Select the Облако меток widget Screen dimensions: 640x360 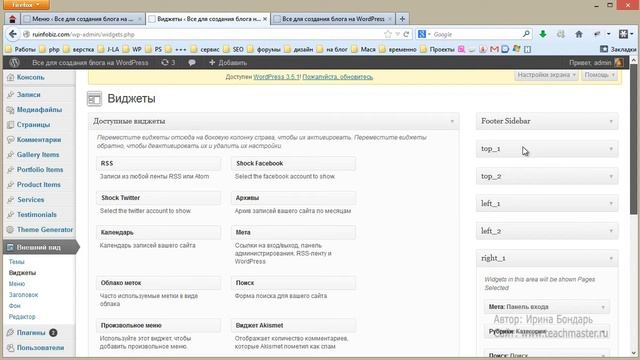pos(159,283)
